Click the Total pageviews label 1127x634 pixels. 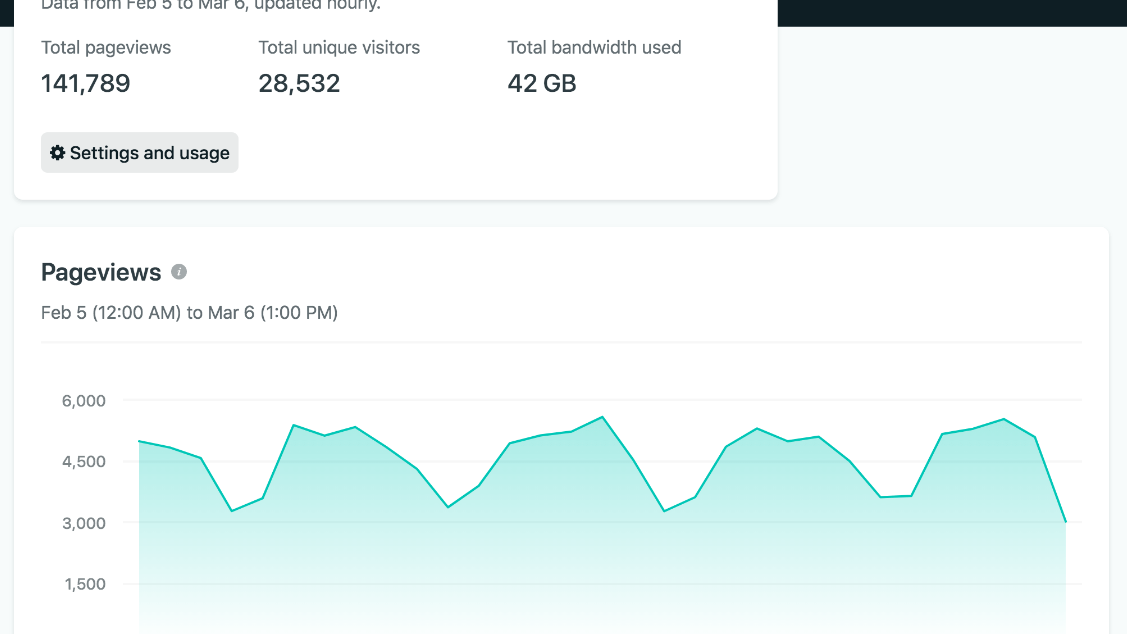click(106, 47)
